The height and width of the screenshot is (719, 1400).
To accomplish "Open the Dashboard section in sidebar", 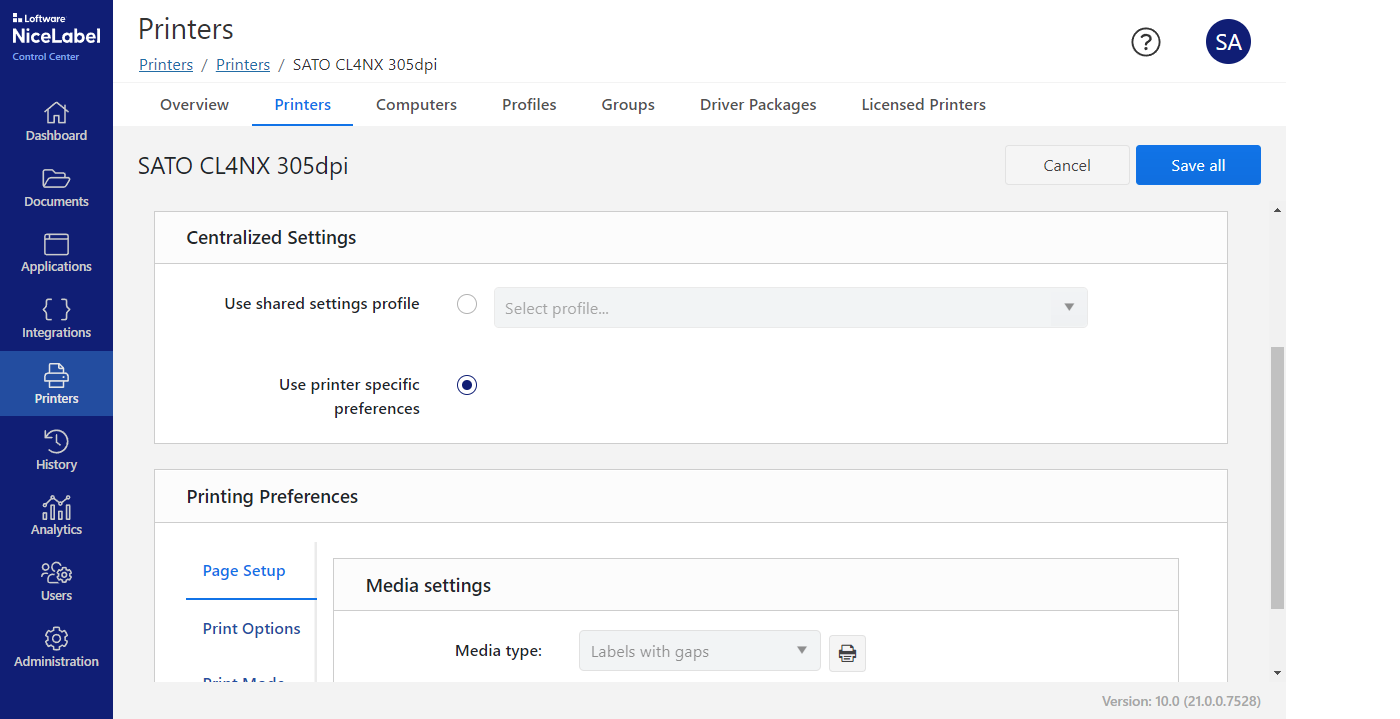I will [56, 121].
